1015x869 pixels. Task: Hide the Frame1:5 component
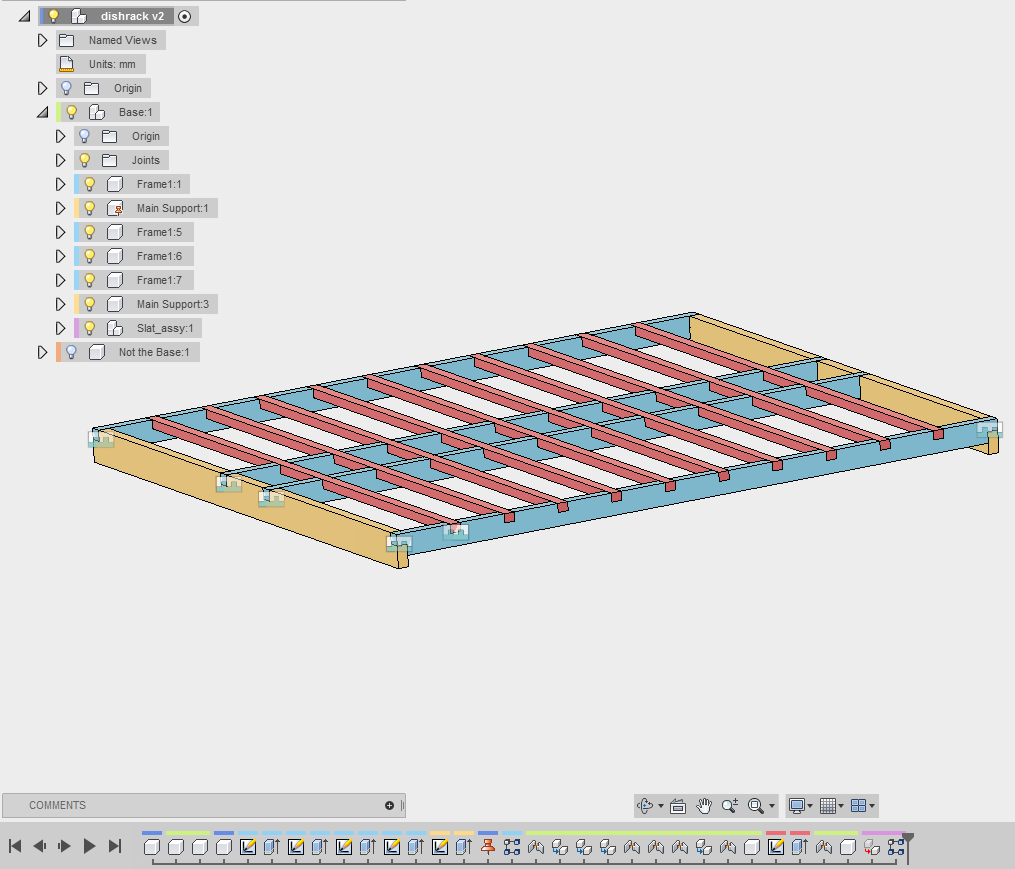(x=89, y=232)
